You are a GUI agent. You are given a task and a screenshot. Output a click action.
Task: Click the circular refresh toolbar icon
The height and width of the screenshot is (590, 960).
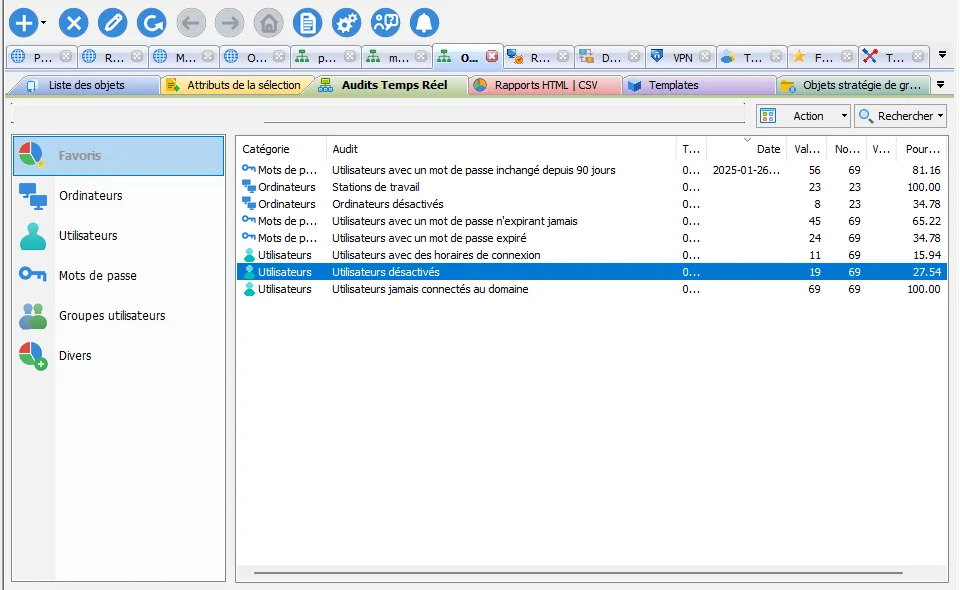click(x=152, y=23)
